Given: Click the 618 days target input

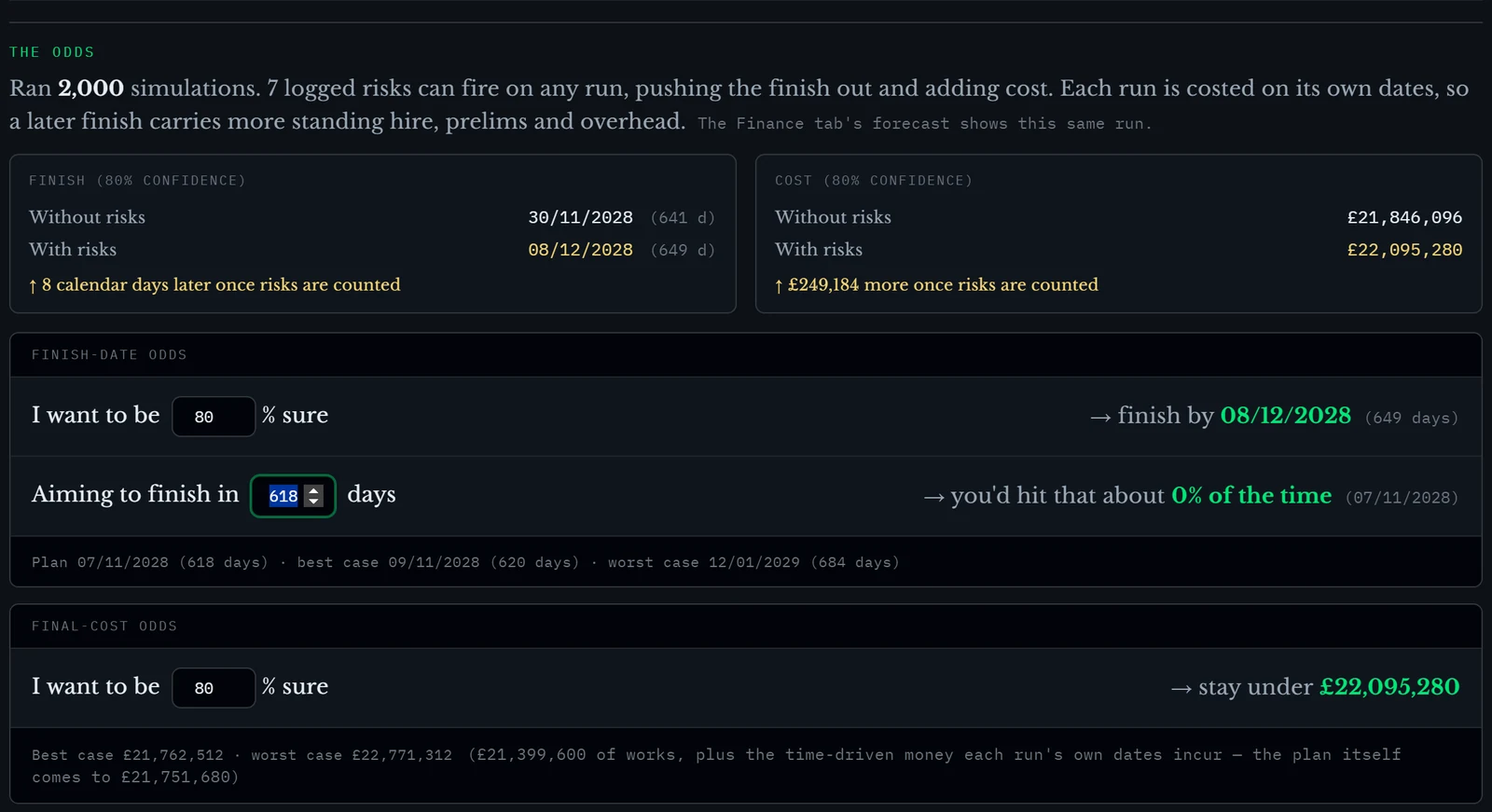Looking at the screenshot, I should 293,496.
